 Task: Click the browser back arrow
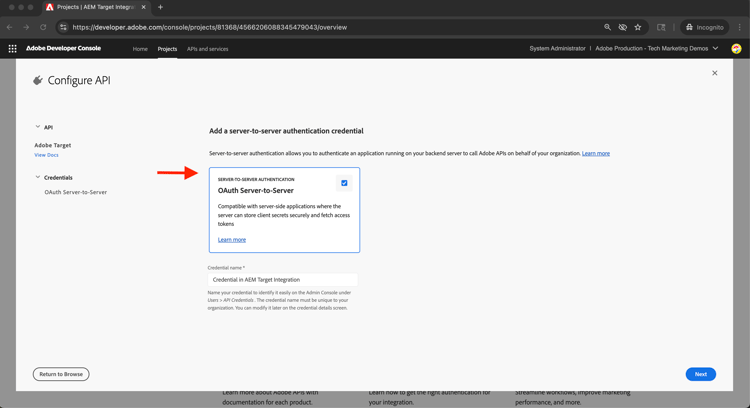pyautogui.click(x=10, y=27)
